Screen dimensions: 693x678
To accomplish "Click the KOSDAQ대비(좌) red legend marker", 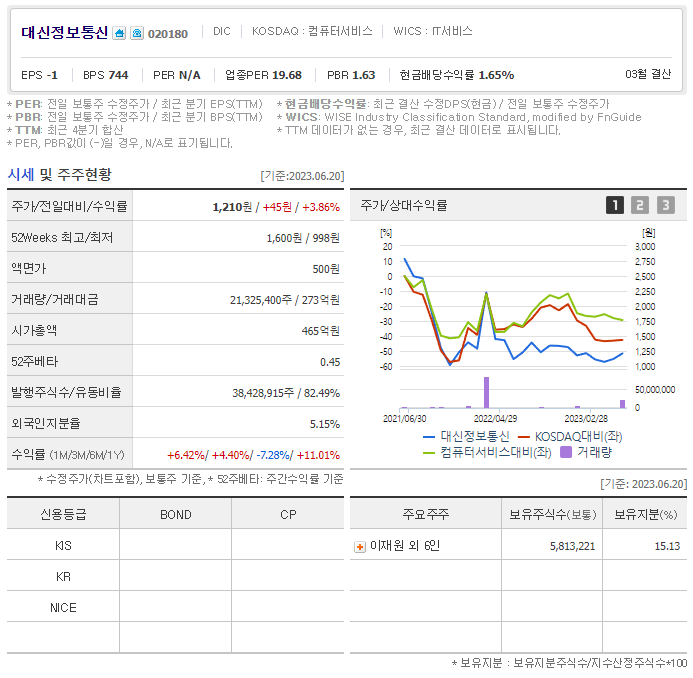I will (523, 437).
